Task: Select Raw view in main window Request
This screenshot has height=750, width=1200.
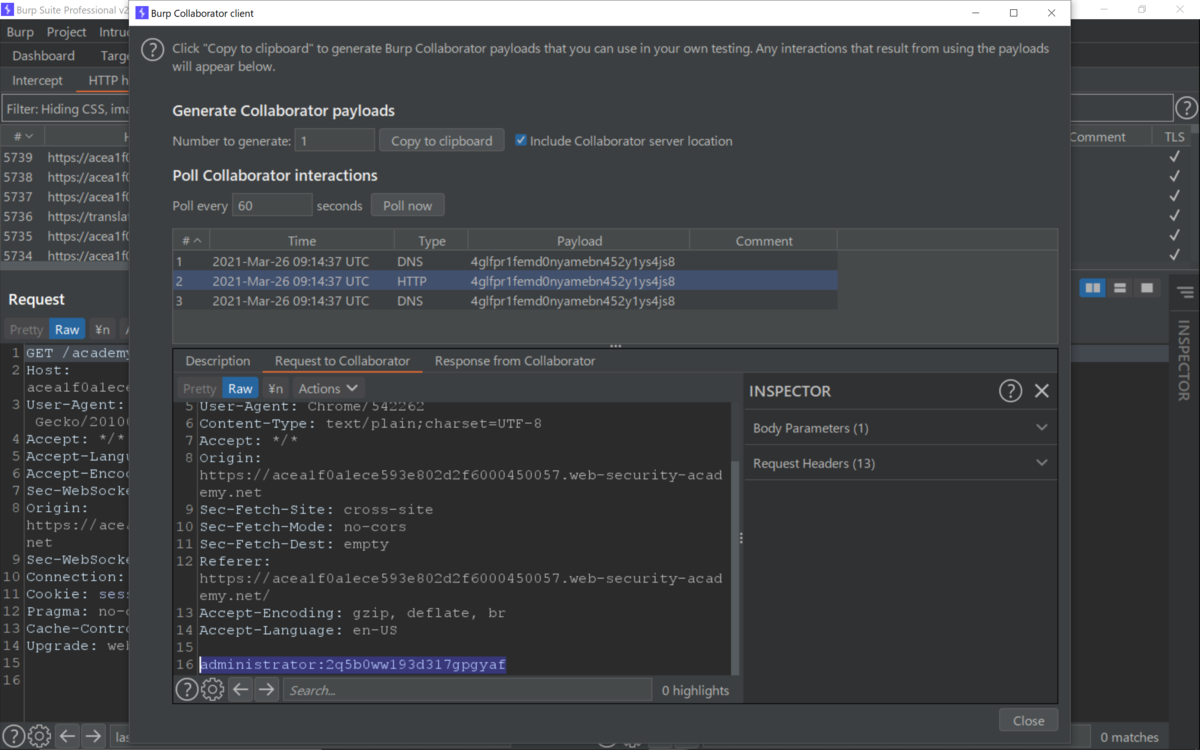Action: coord(67,329)
